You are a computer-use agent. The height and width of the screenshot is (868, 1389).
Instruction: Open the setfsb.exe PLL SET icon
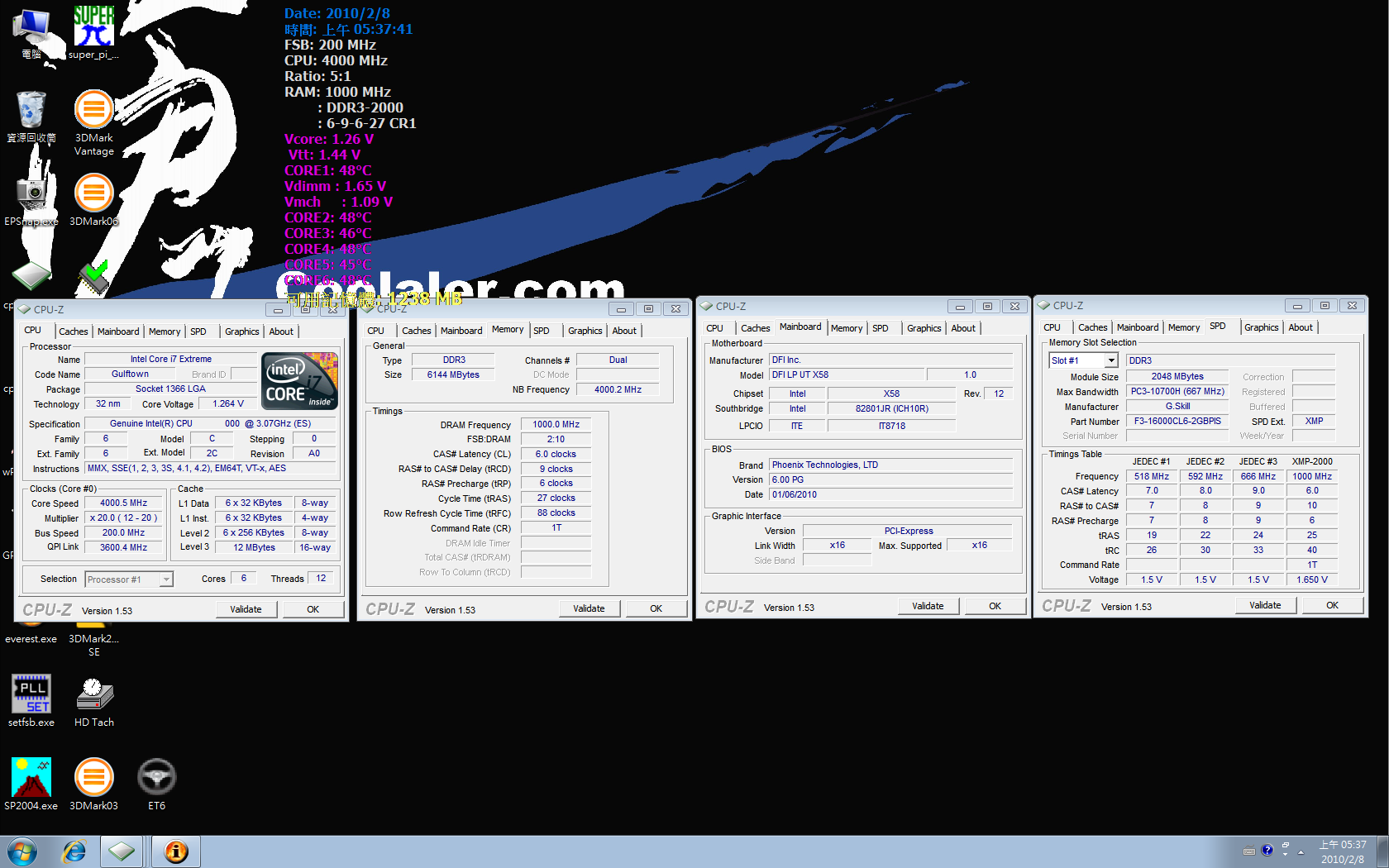(31, 700)
